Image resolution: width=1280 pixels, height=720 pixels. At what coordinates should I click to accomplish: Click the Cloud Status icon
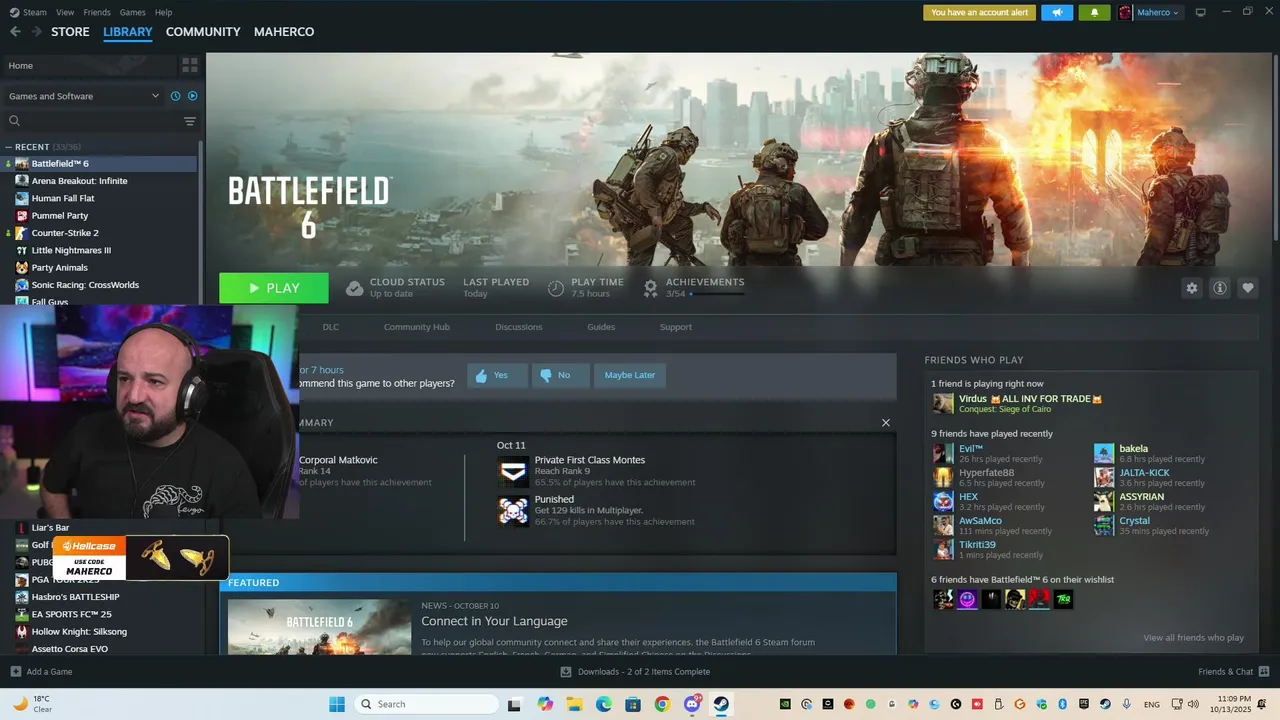pos(354,288)
